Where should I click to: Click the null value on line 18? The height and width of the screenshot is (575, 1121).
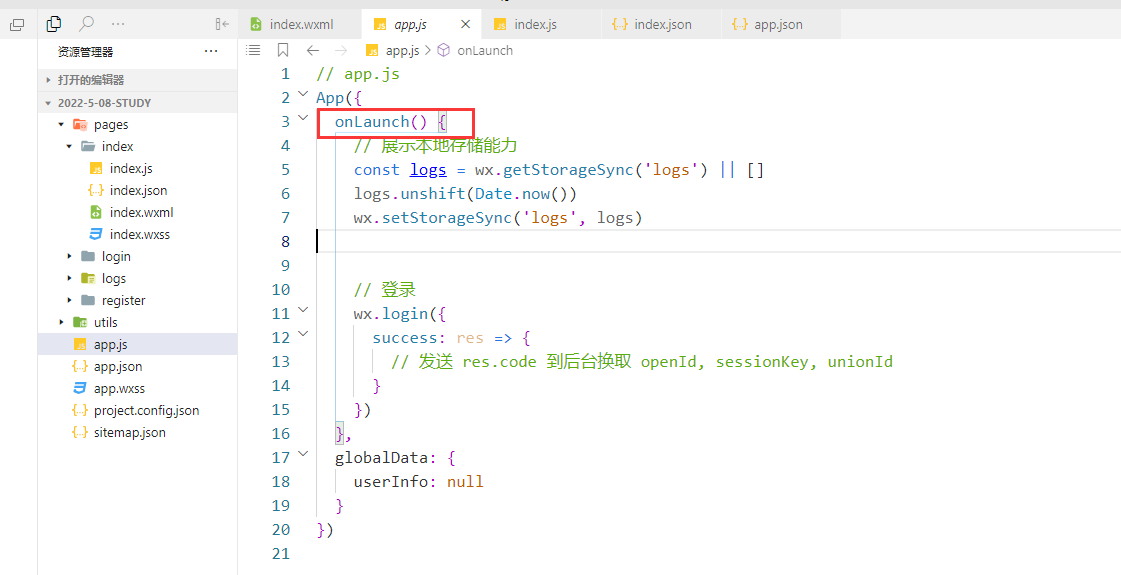point(465,481)
